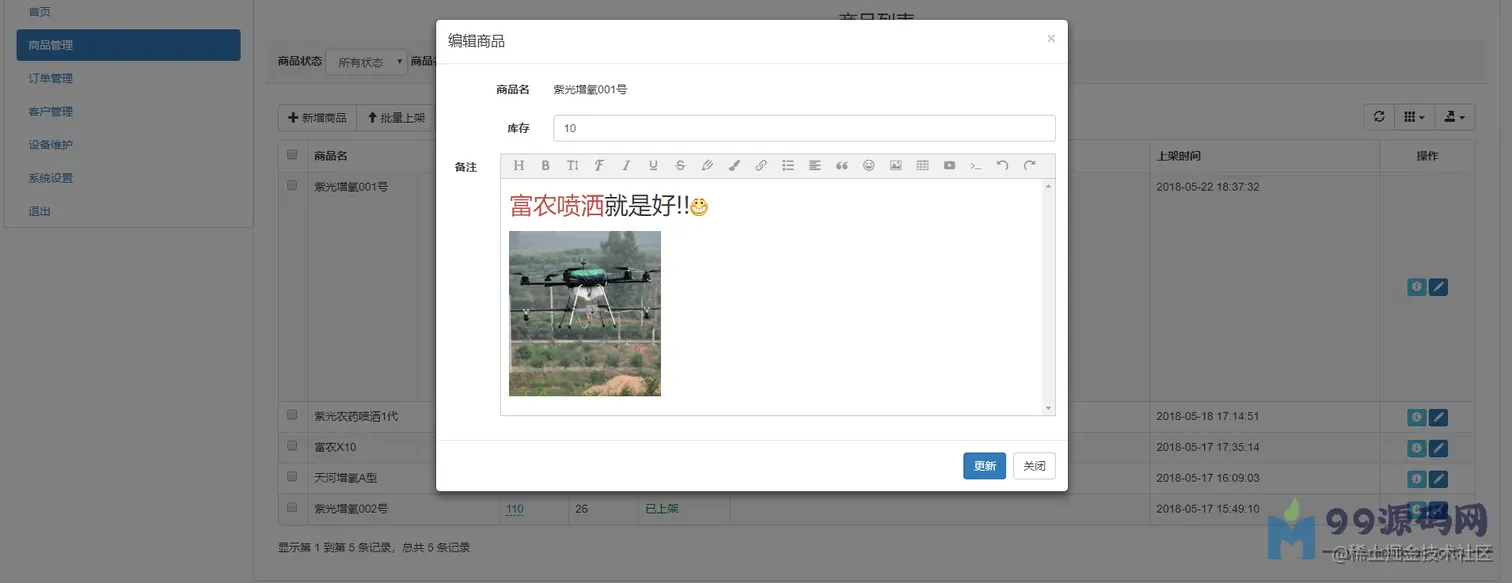Image resolution: width=1512 pixels, height=583 pixels.
Task: Select 商品管理 in the sidebar
Action: 128,45
